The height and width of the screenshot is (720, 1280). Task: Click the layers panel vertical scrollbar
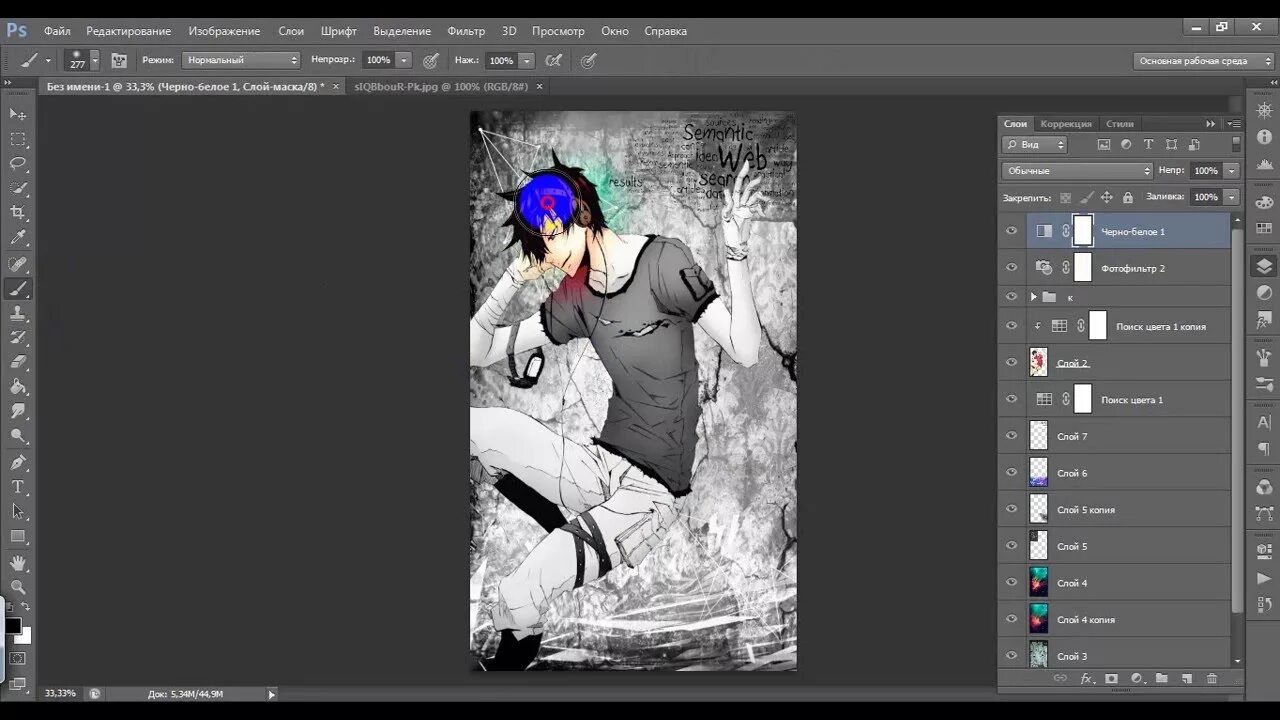(x=1238, y=420)
